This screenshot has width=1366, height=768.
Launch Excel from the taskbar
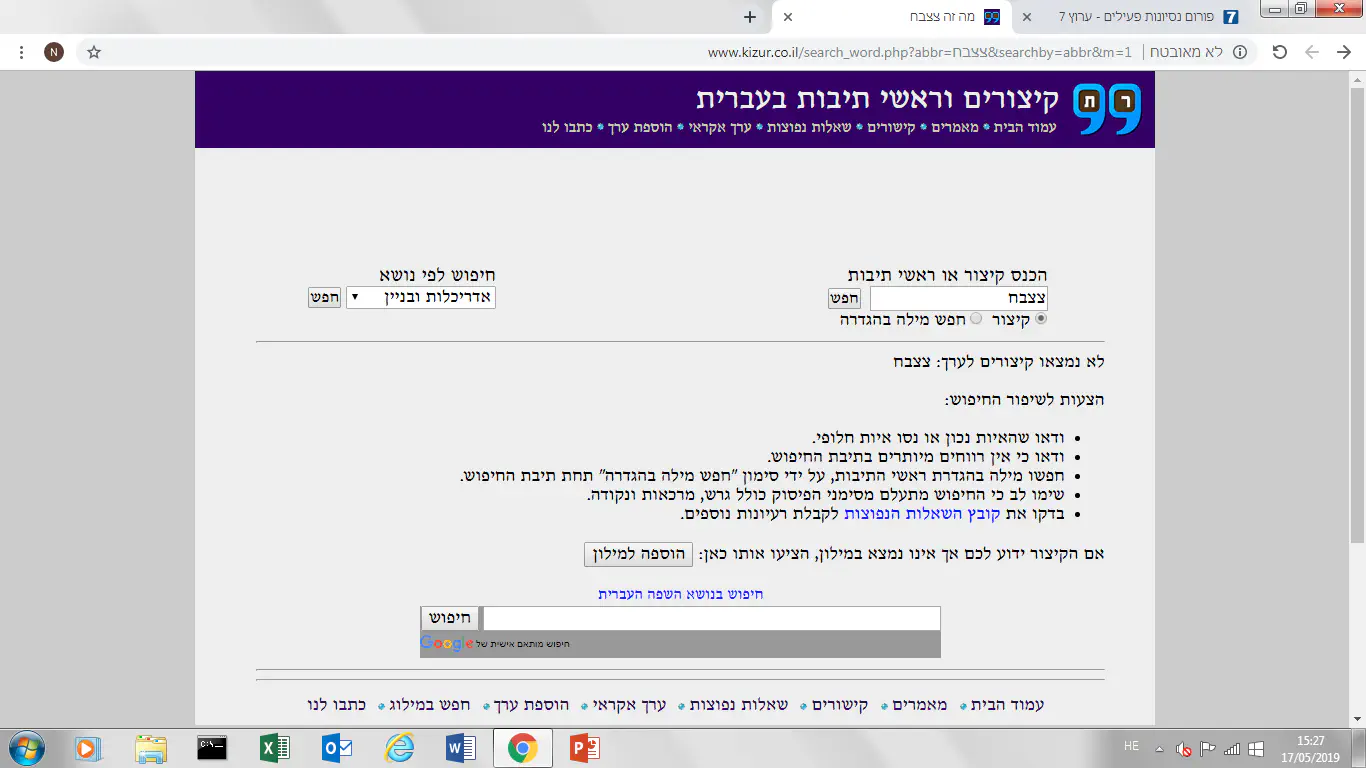point(274,748)
